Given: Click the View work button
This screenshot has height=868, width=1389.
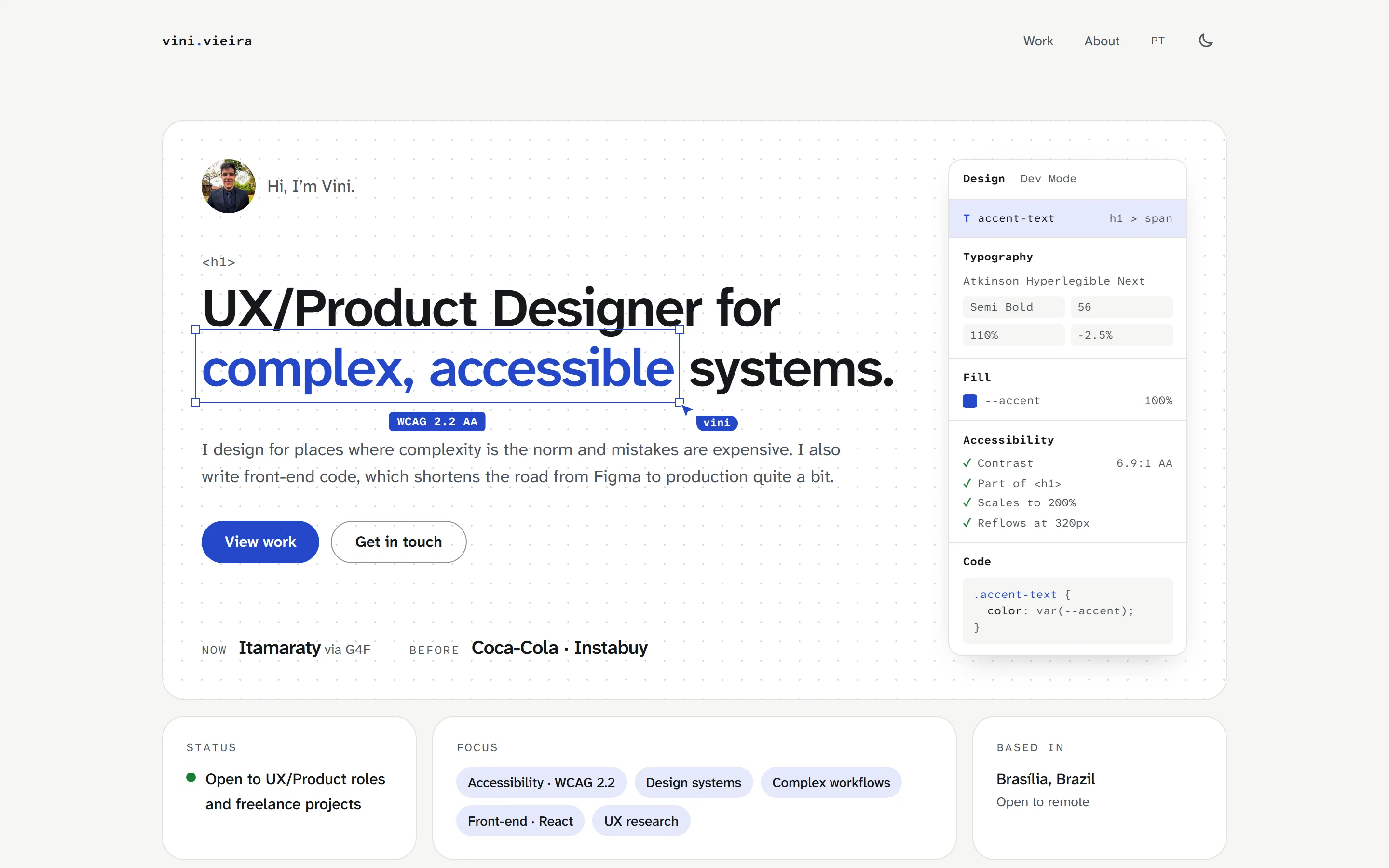Looking at the screenshot, I should pyautogui.click(x=260, y=542).
